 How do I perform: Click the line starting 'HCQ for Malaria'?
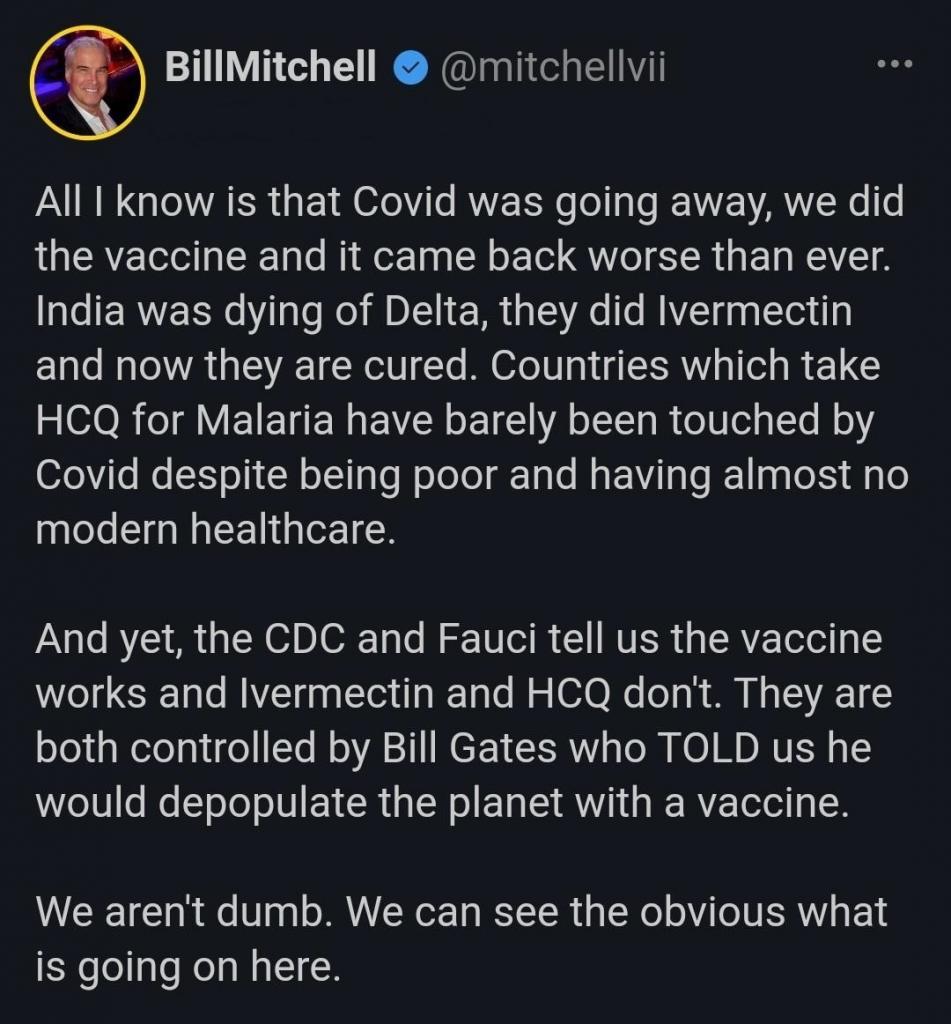455,421
